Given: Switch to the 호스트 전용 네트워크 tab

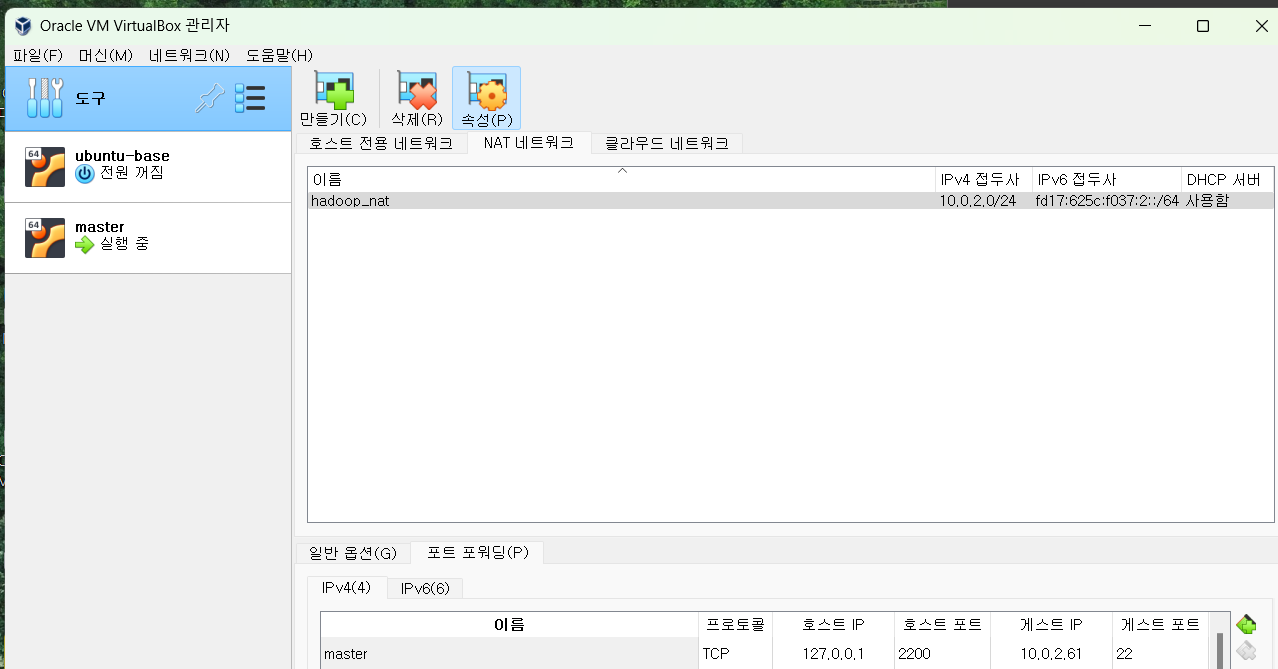Looking at the screenshot, I should pyautogui.click(x=381, y=143).
